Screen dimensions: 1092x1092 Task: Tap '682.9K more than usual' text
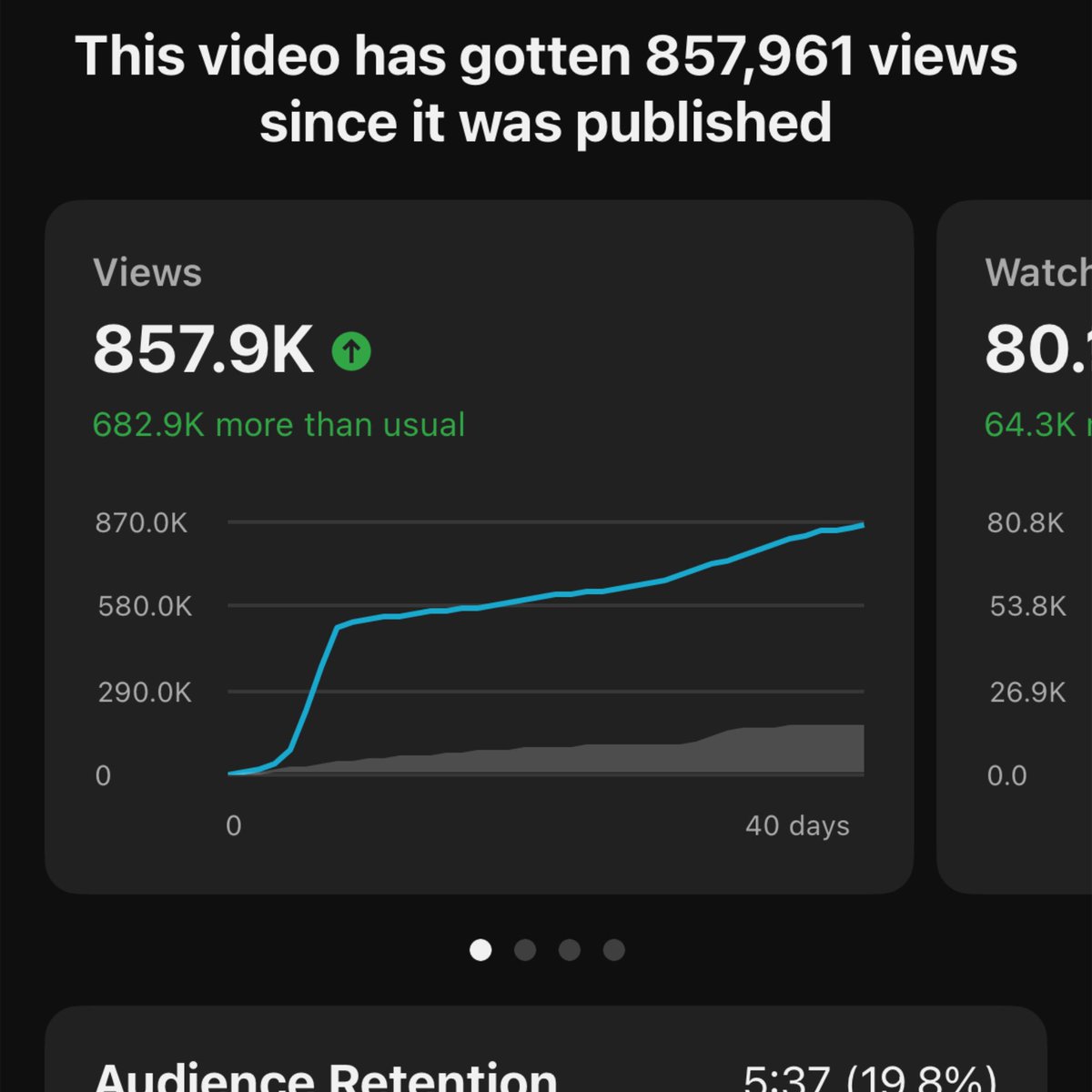point(278,425)
